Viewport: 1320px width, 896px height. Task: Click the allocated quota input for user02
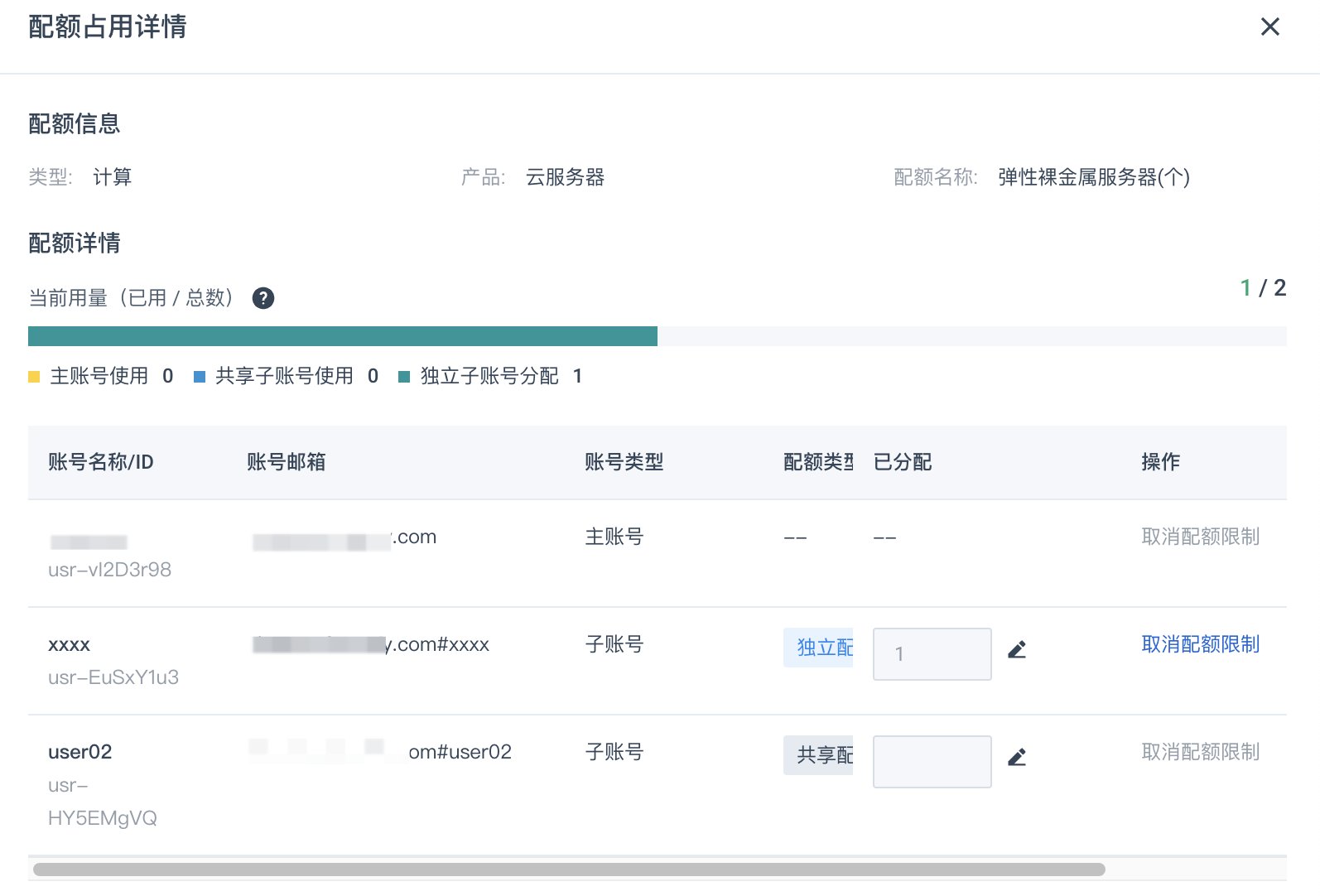pyautogui.click(x=932, y=762)
